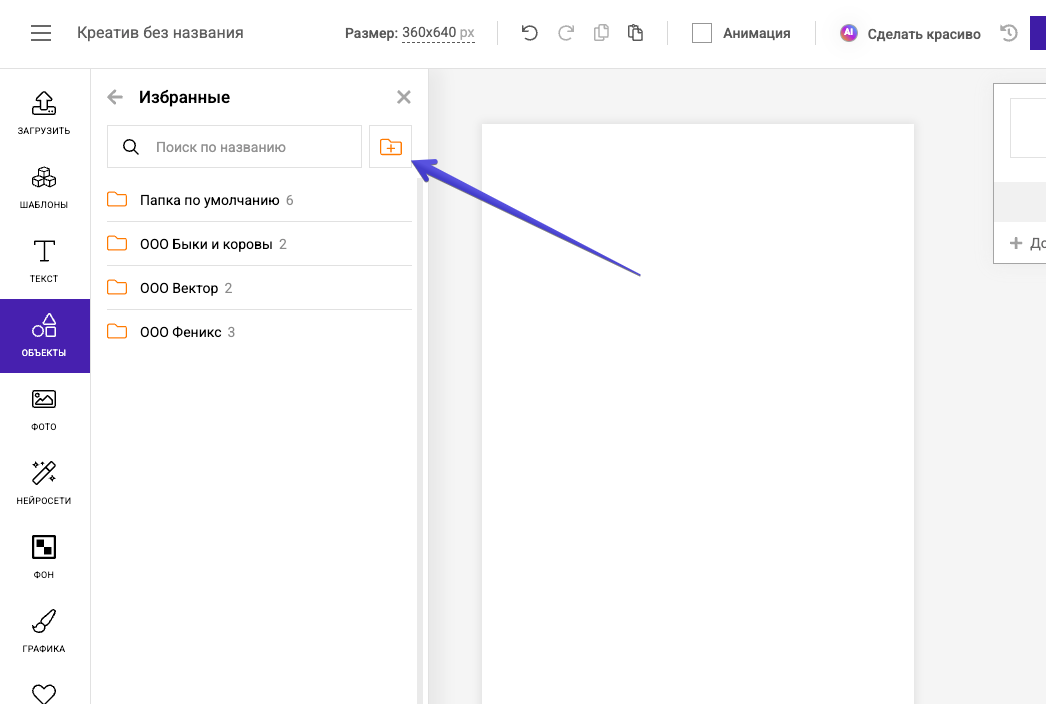Image resolution: width=1046 pixels, height=704 pixels.
Task: Click the purple button at top right
Action: [1038, 33]
